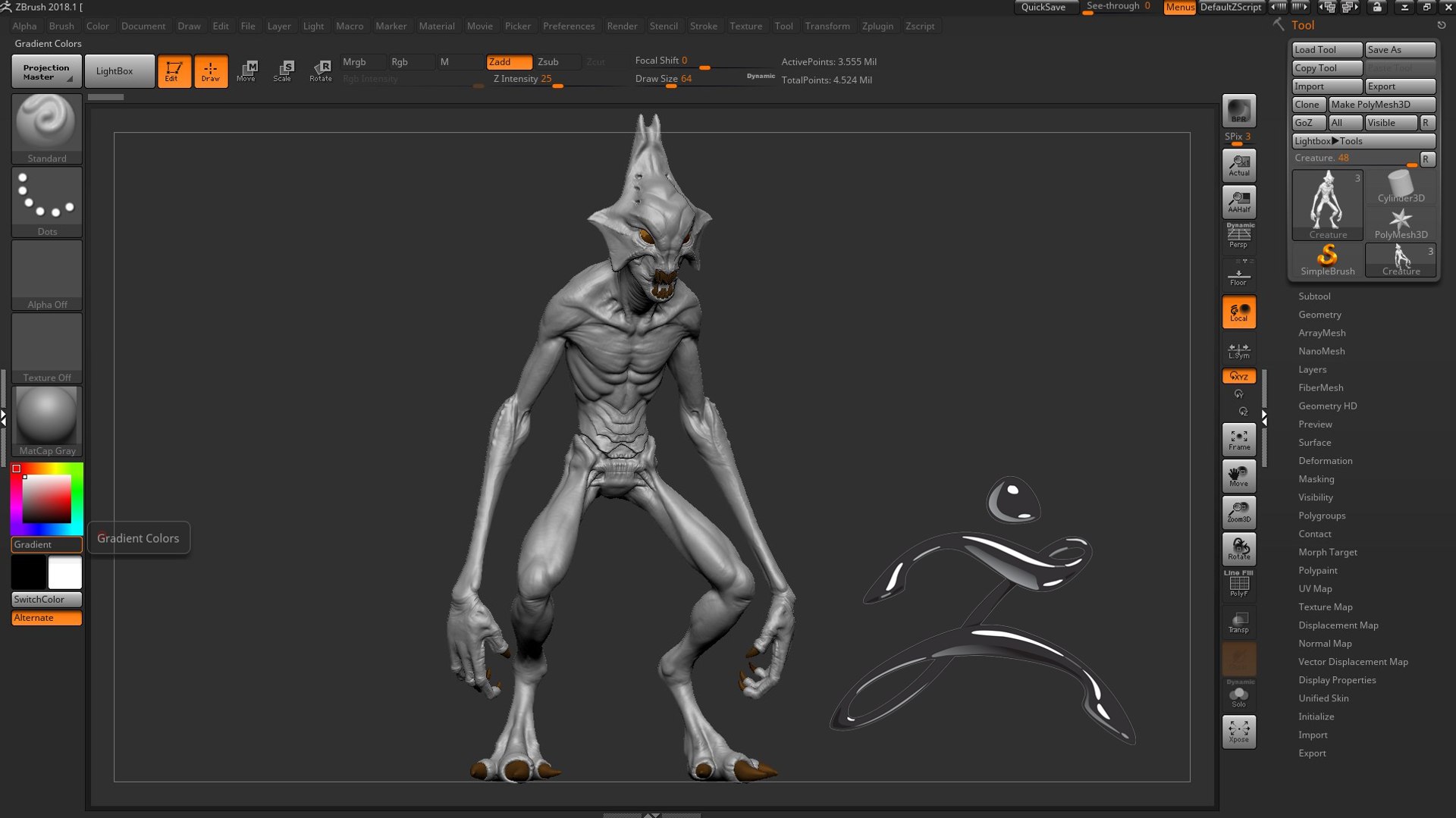Open the Material menu
This screenshot has height=818, width=1456.
point(437,26)
